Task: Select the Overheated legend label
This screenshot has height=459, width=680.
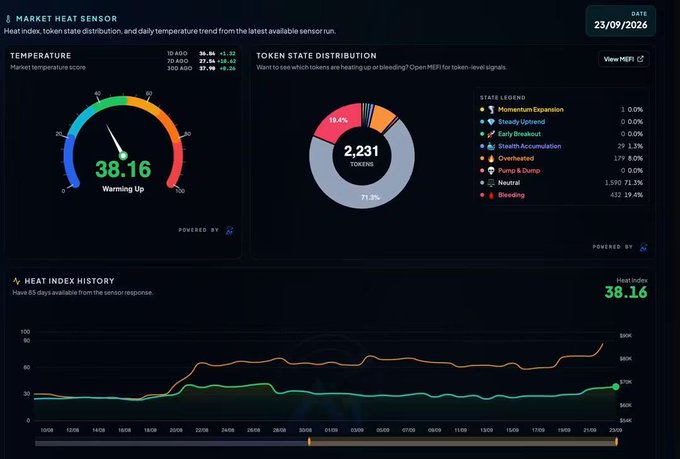Action: 516,158
